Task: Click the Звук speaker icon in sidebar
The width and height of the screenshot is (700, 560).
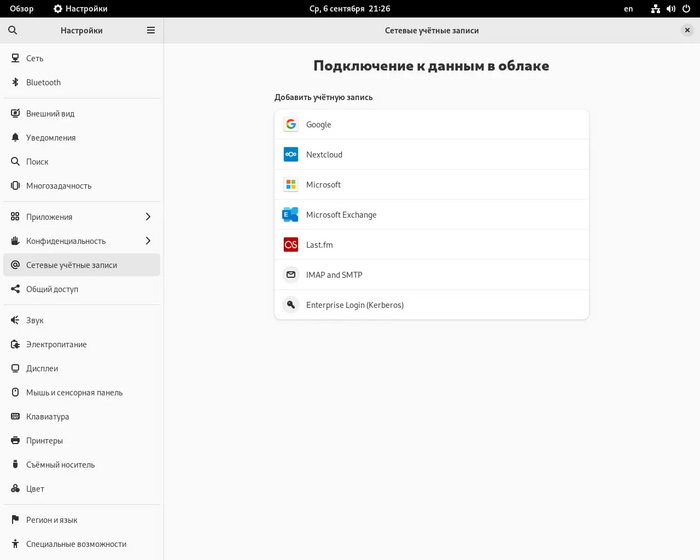Action: coord(15,320)
